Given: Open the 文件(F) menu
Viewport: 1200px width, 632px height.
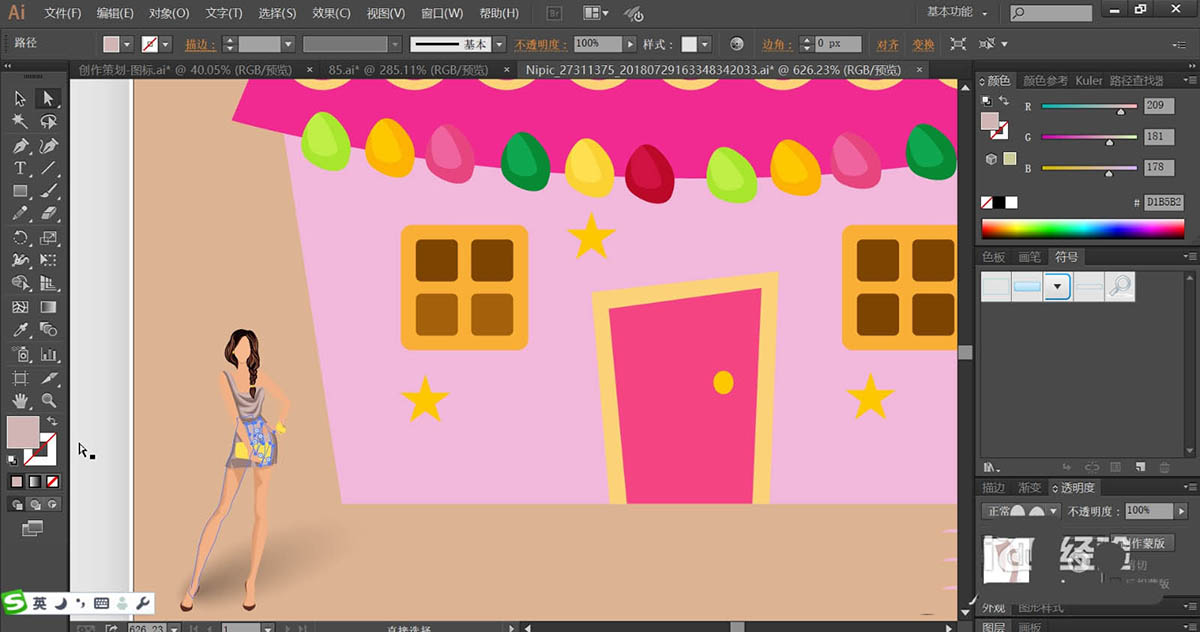Looking at the screenshot, I should pyautogui.click(x=63, y=13).
